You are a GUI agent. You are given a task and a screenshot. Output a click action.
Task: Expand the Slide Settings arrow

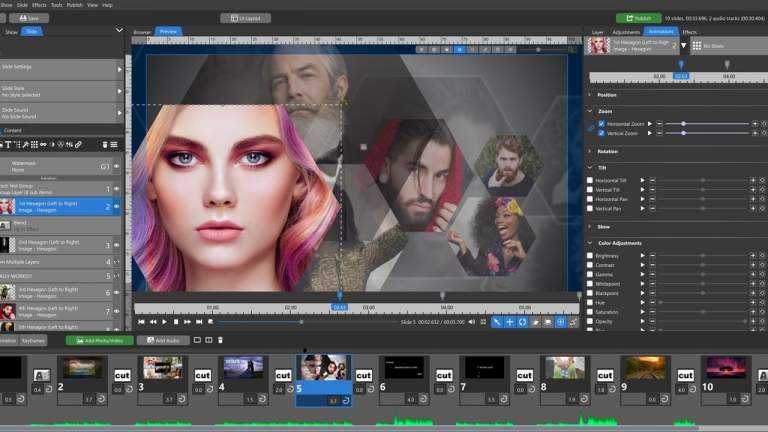pyautogui.click(x=119, y=70)
